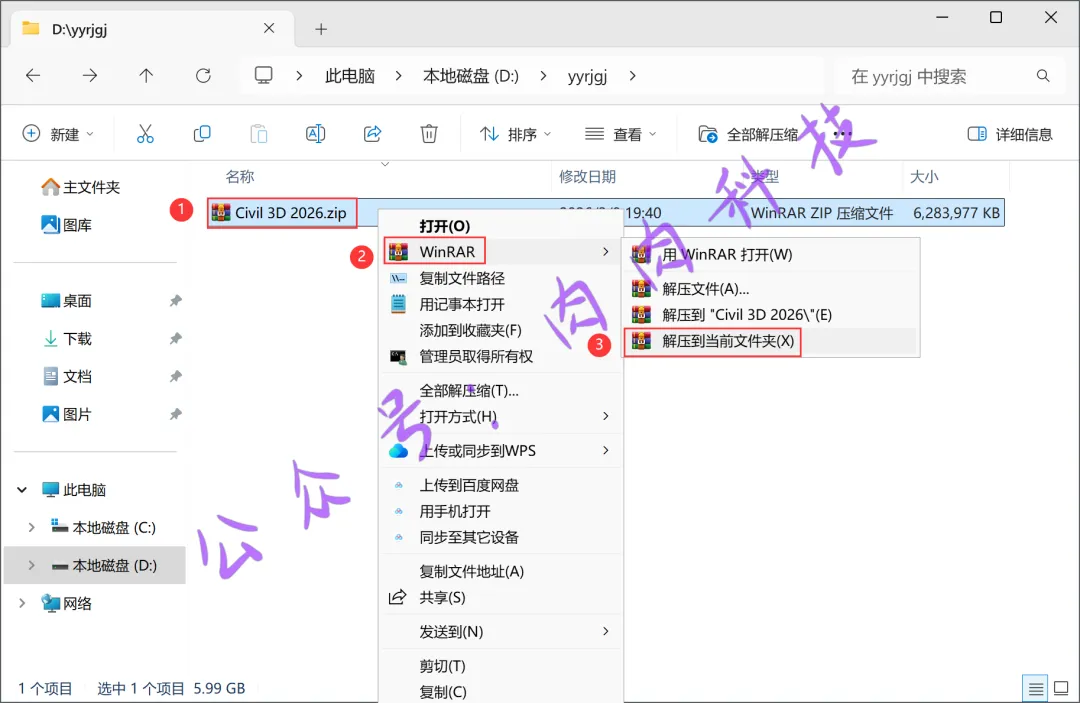1080x703 pixels.
Task: Click pin icon next to 文档
Action: click(176, 377)
